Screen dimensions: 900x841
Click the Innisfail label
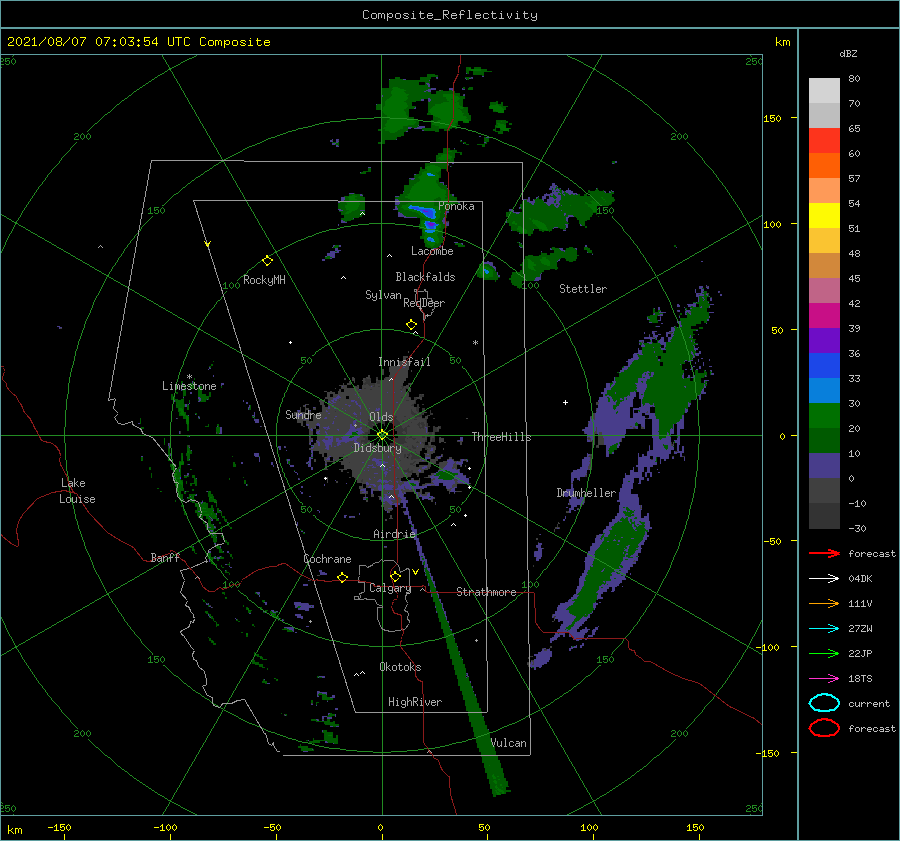pyautogui.click(x=404, y=362)
